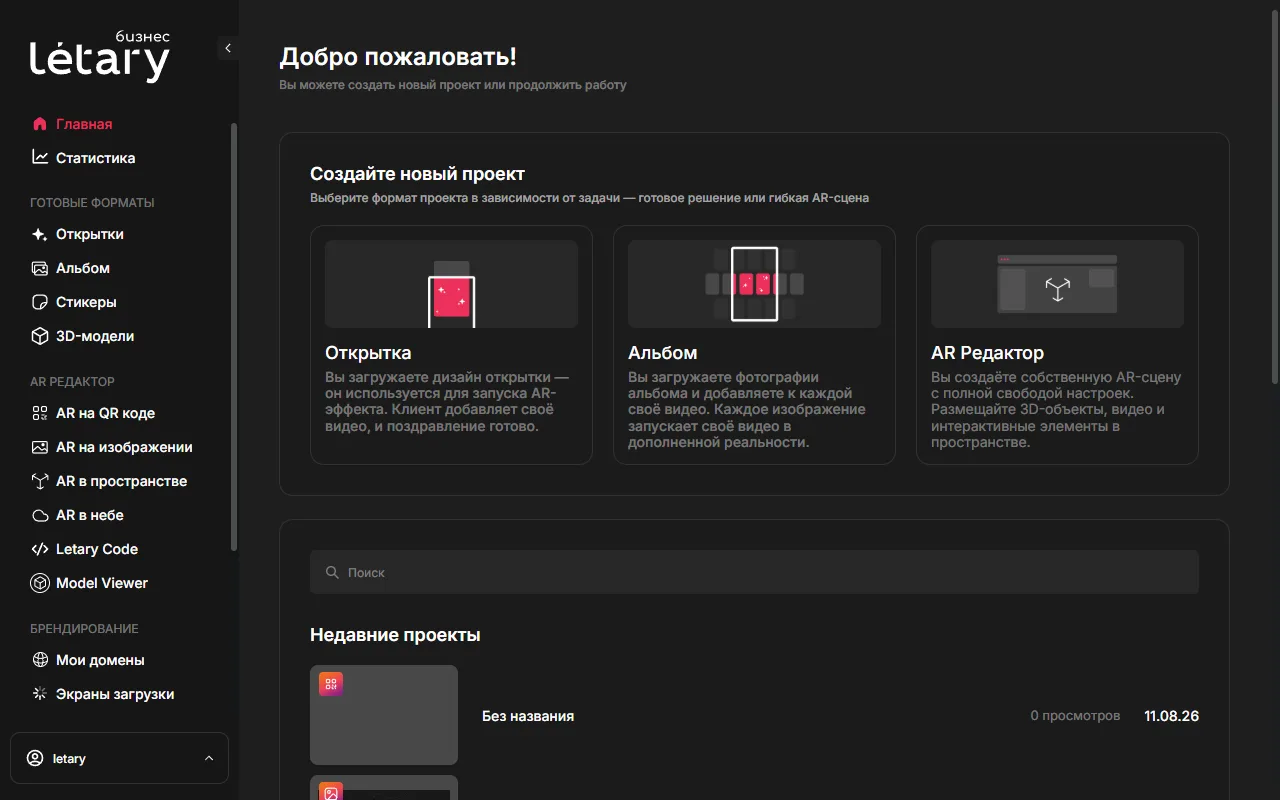Click the spinner icon beside Экраны загрузки
1280x800 pixels.
pos(40,694)
